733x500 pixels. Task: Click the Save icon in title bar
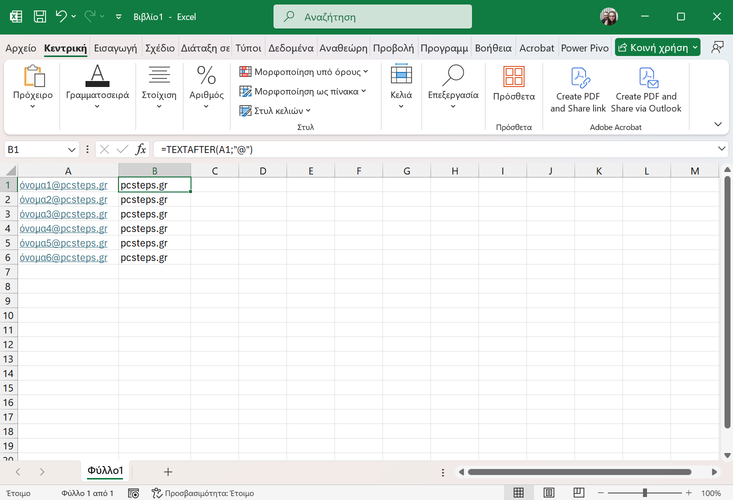[x=38, y=17]
